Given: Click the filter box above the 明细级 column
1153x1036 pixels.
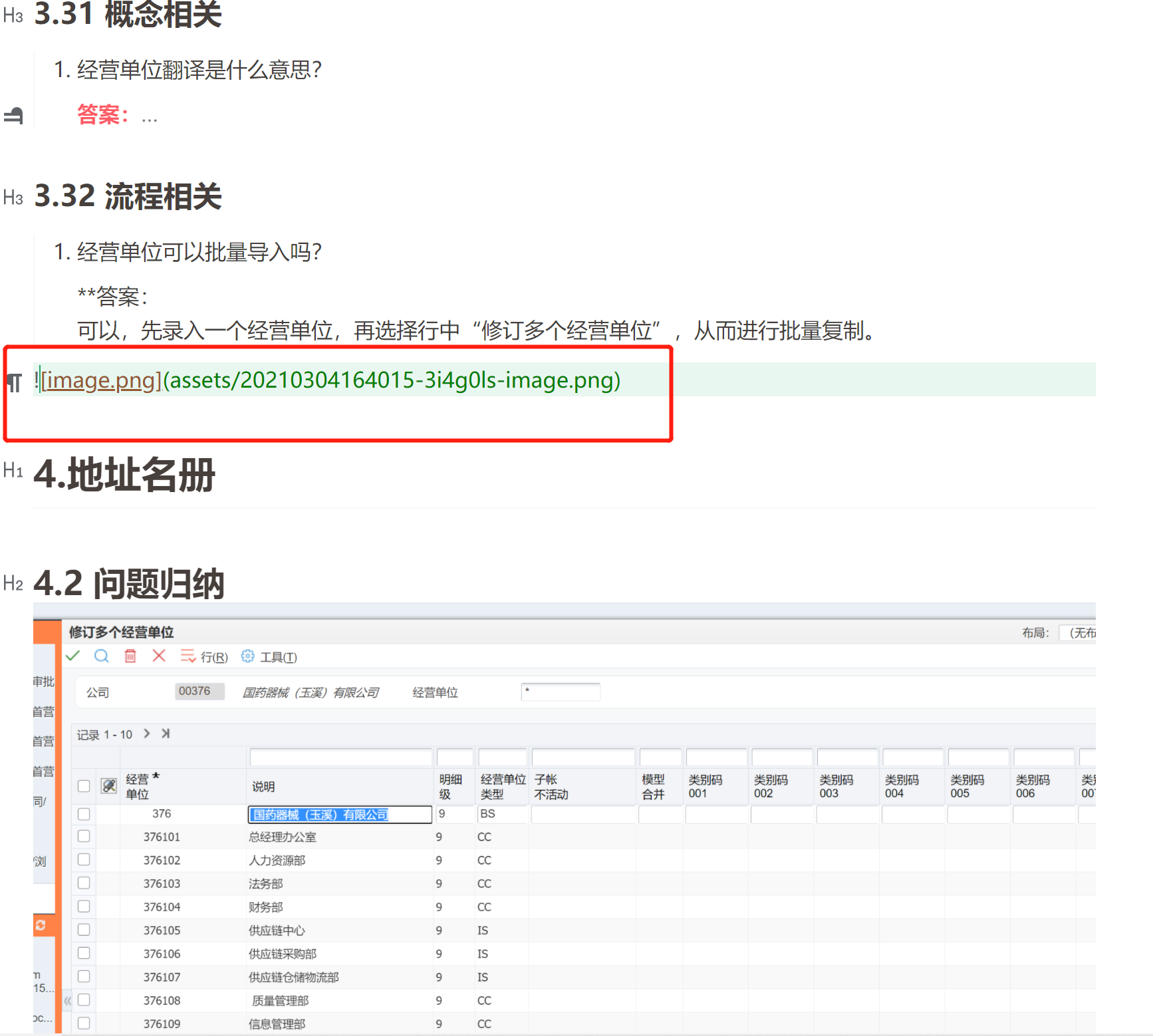Looking at the screenshot, I should click(455, 757).
